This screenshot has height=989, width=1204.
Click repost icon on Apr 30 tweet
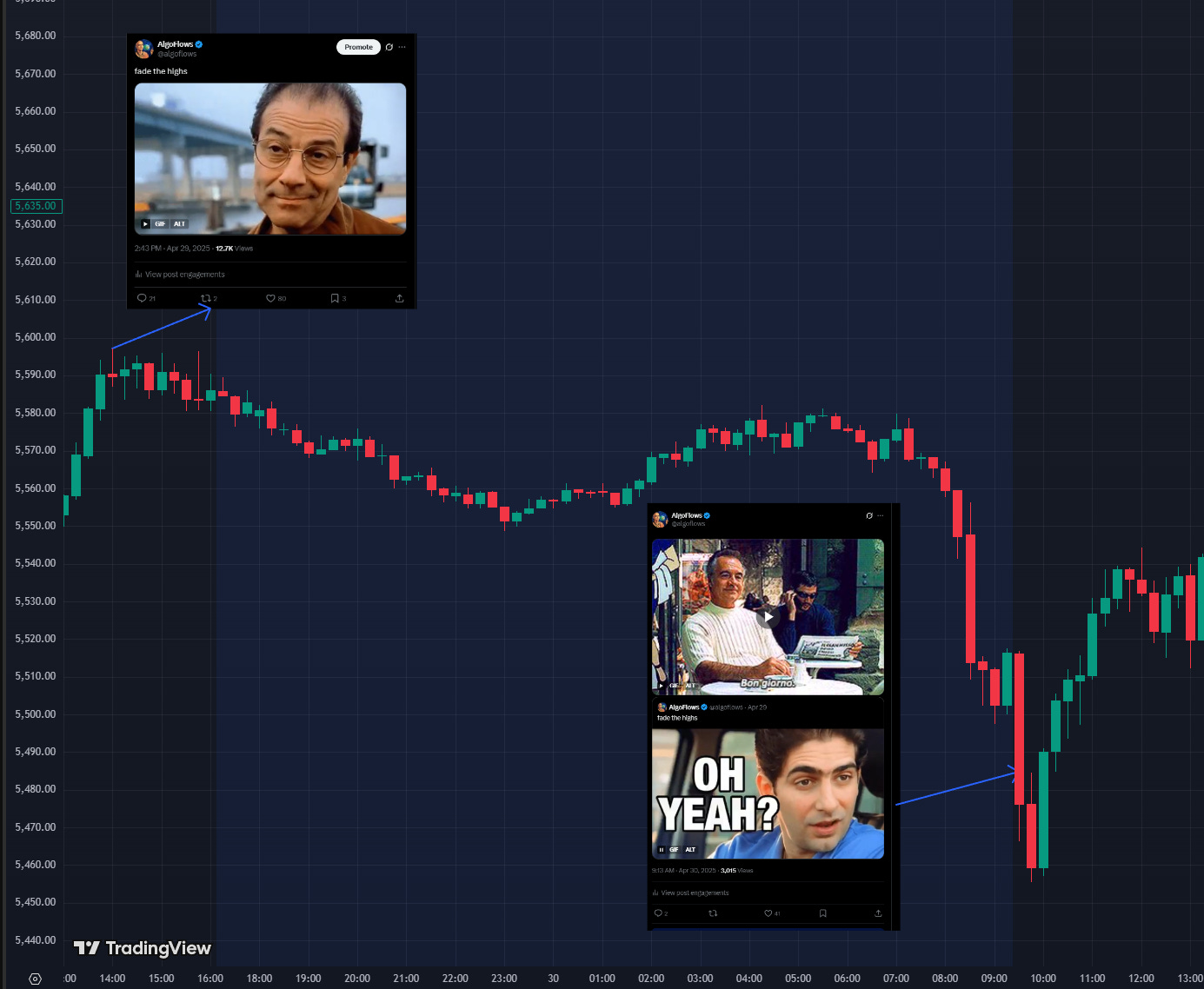click(x=713, y=913)
